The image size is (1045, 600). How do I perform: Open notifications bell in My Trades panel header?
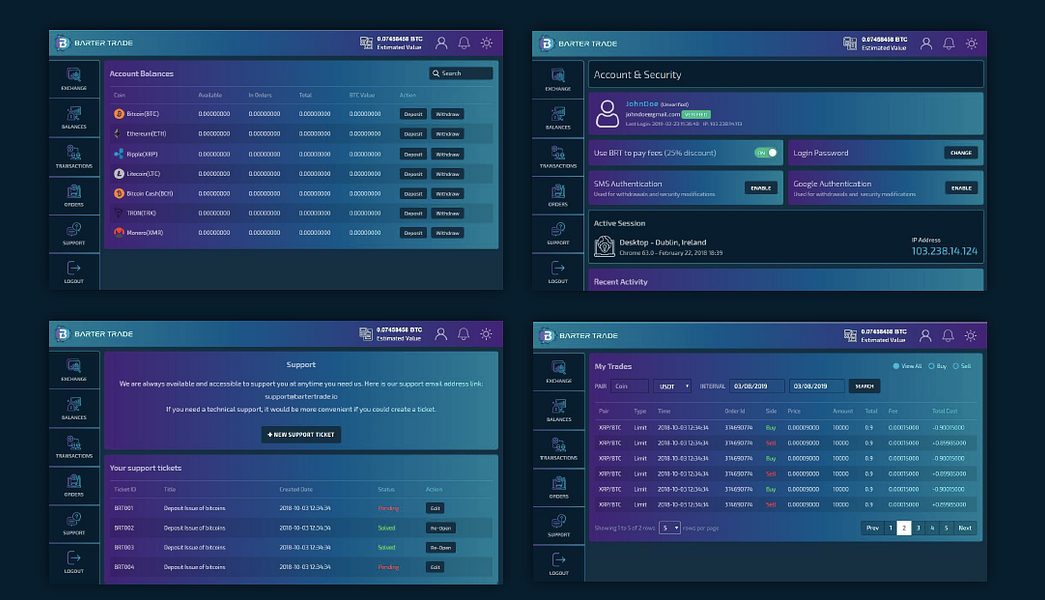pos(948,336)
